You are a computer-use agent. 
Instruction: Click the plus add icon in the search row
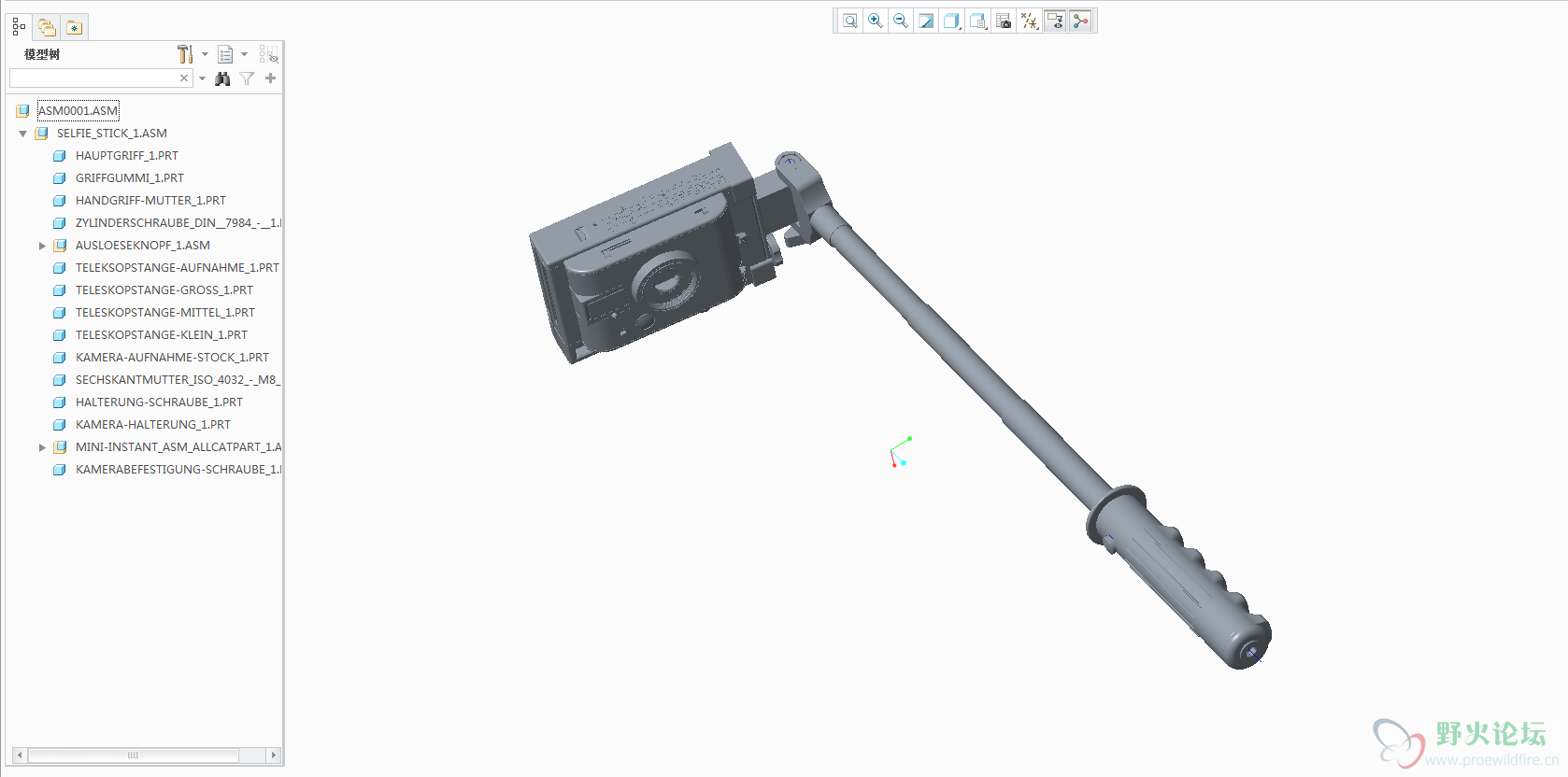271,78
